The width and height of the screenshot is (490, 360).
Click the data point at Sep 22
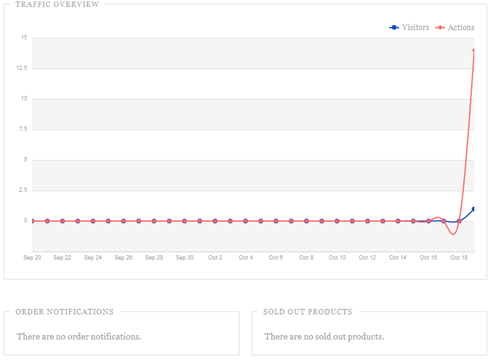[x=62, y=221]
